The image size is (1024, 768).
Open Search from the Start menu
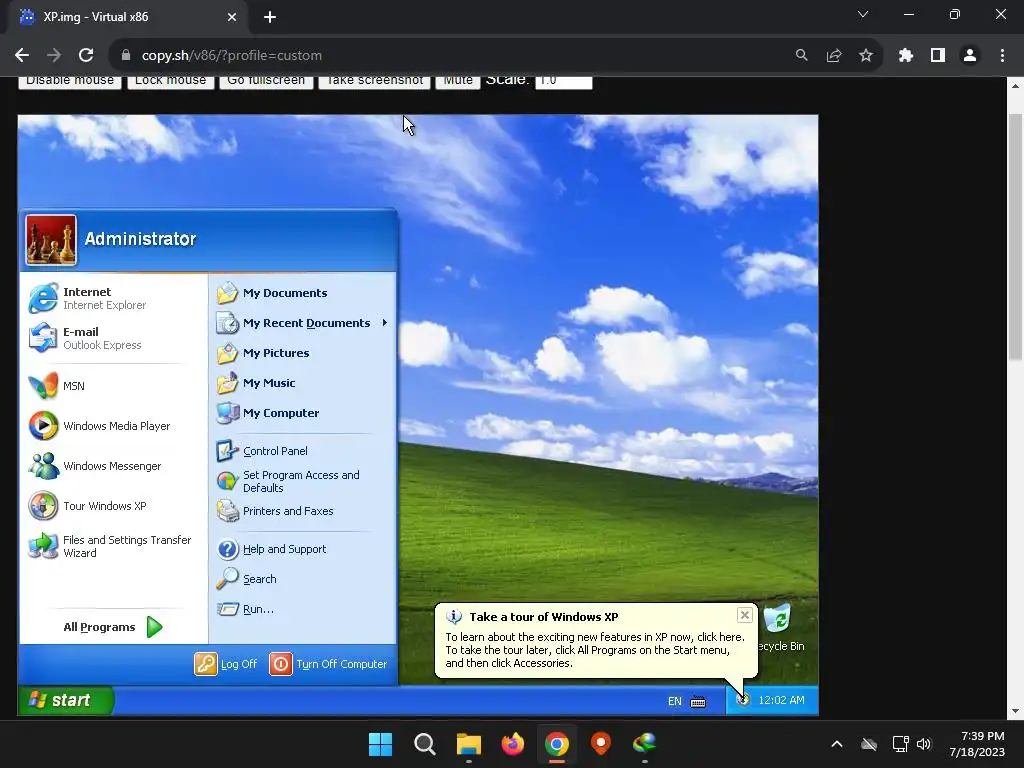click(247, 579)
